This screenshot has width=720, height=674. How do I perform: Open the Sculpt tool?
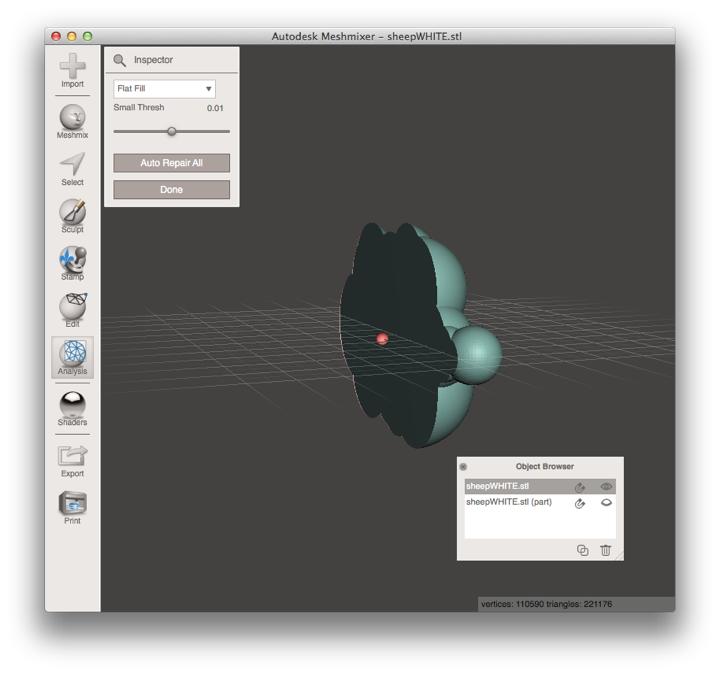pos(72,213)
